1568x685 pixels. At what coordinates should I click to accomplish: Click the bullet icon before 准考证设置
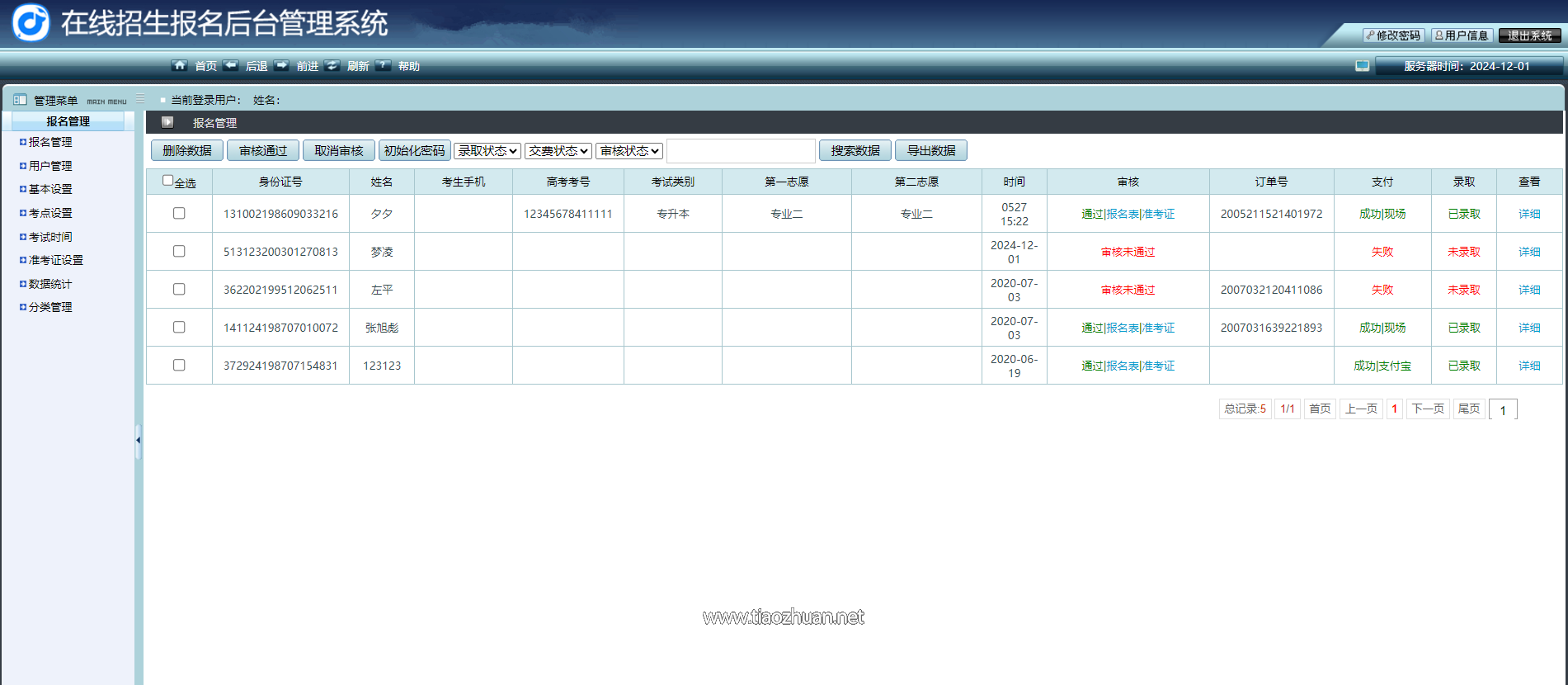point(23,260)
